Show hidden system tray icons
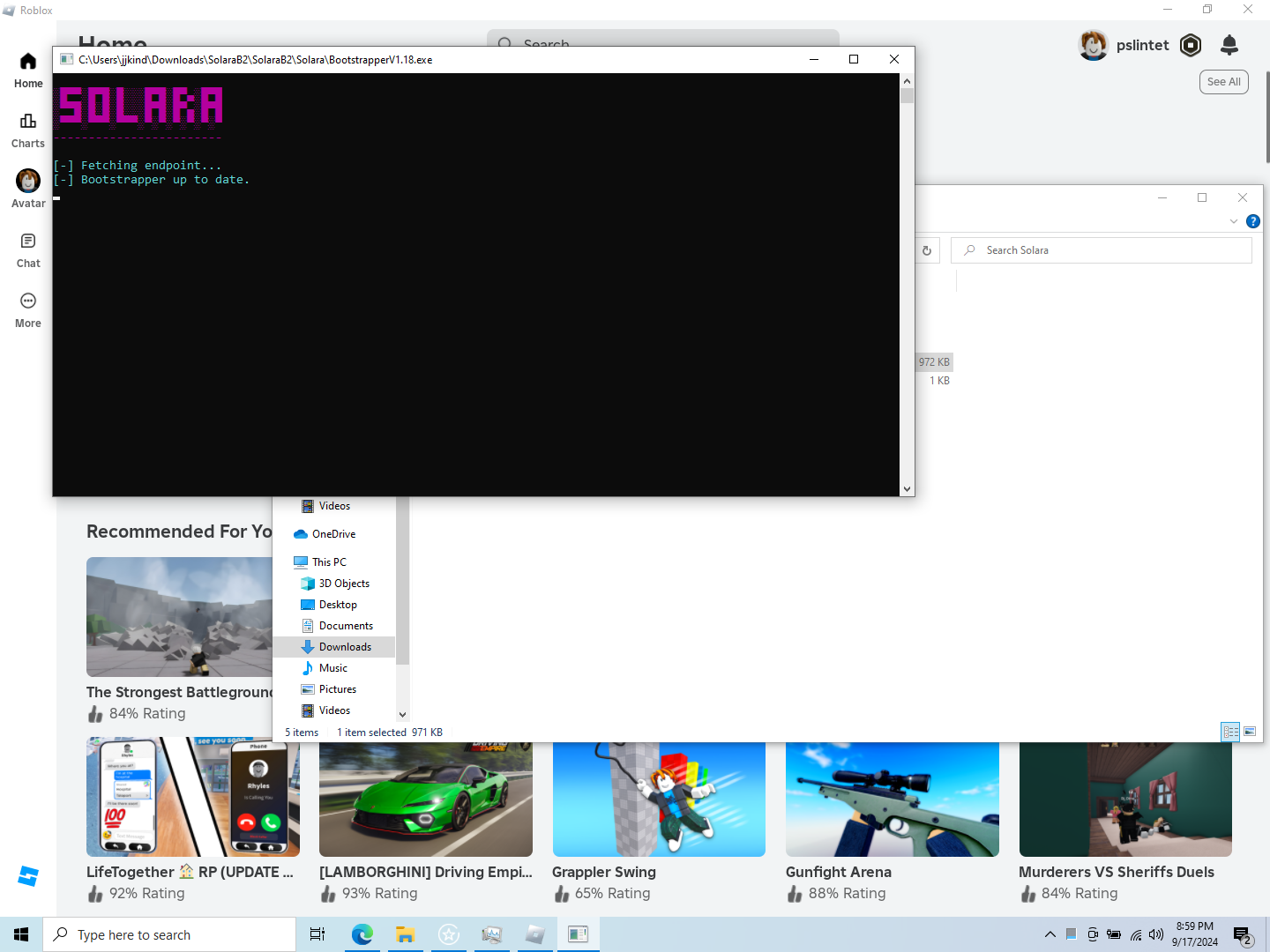The width and height of the screenshot is (1270, 952). tap(1050, 934)
